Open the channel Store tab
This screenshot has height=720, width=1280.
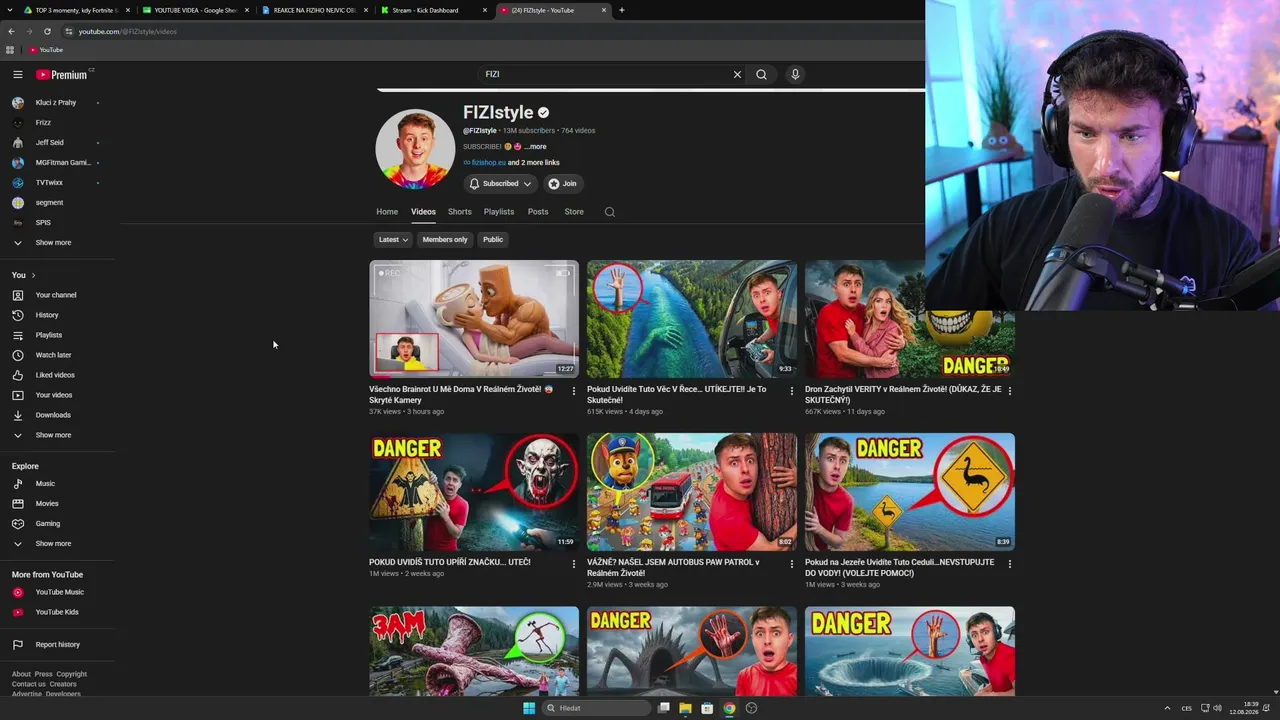[x=574, y=212]
